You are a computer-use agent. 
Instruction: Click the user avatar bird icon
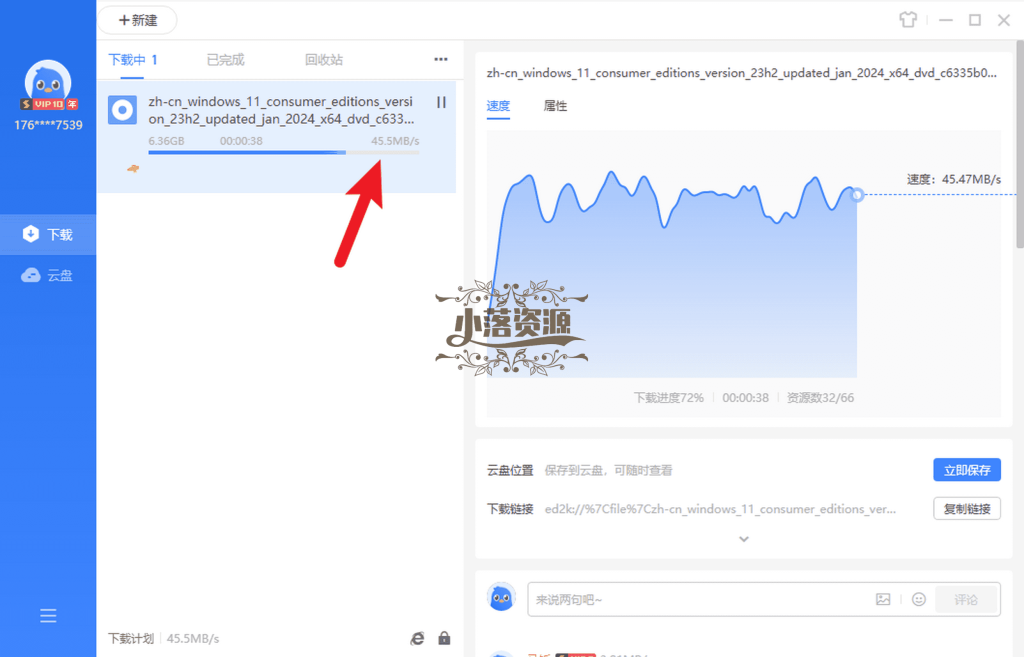(x=48, y=81)
